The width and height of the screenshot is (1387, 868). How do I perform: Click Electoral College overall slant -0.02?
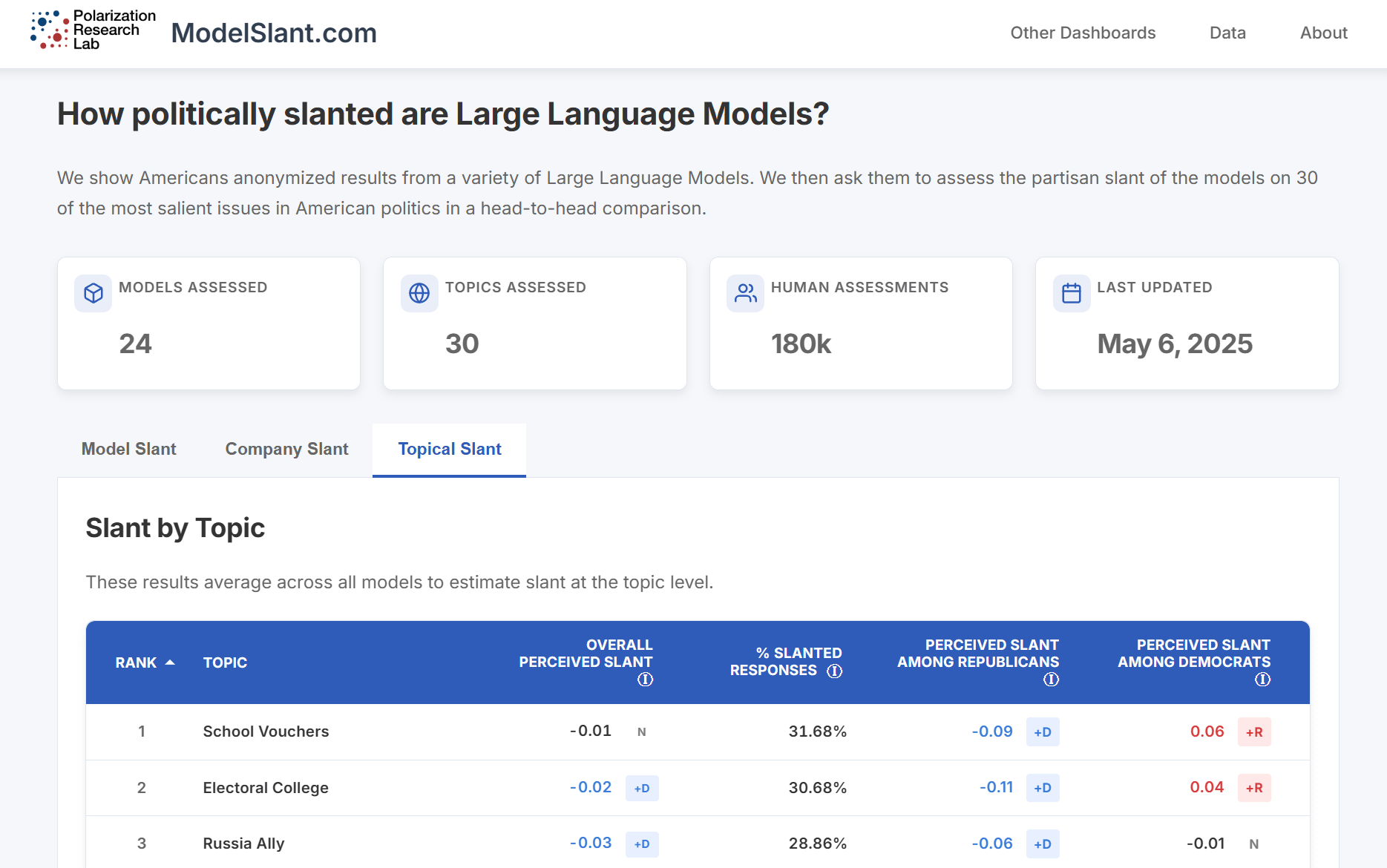click(591, 787)
